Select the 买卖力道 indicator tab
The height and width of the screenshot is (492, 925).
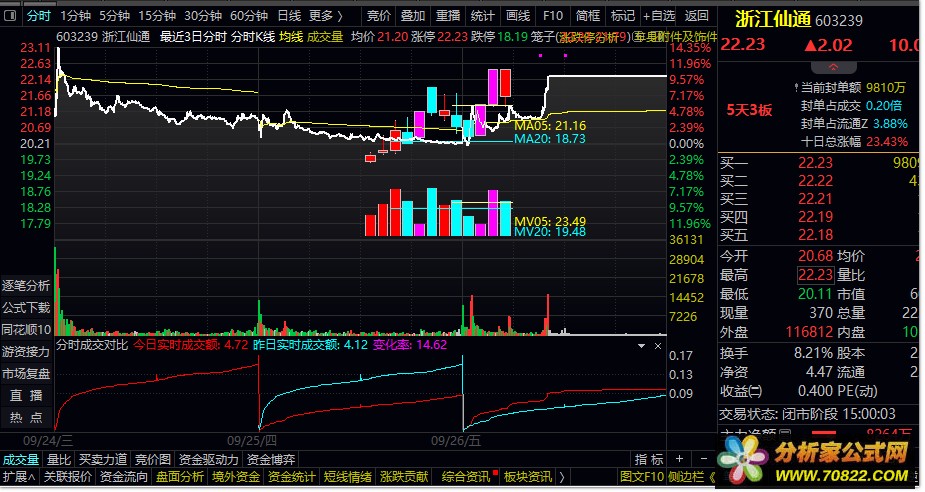[103, 460]
